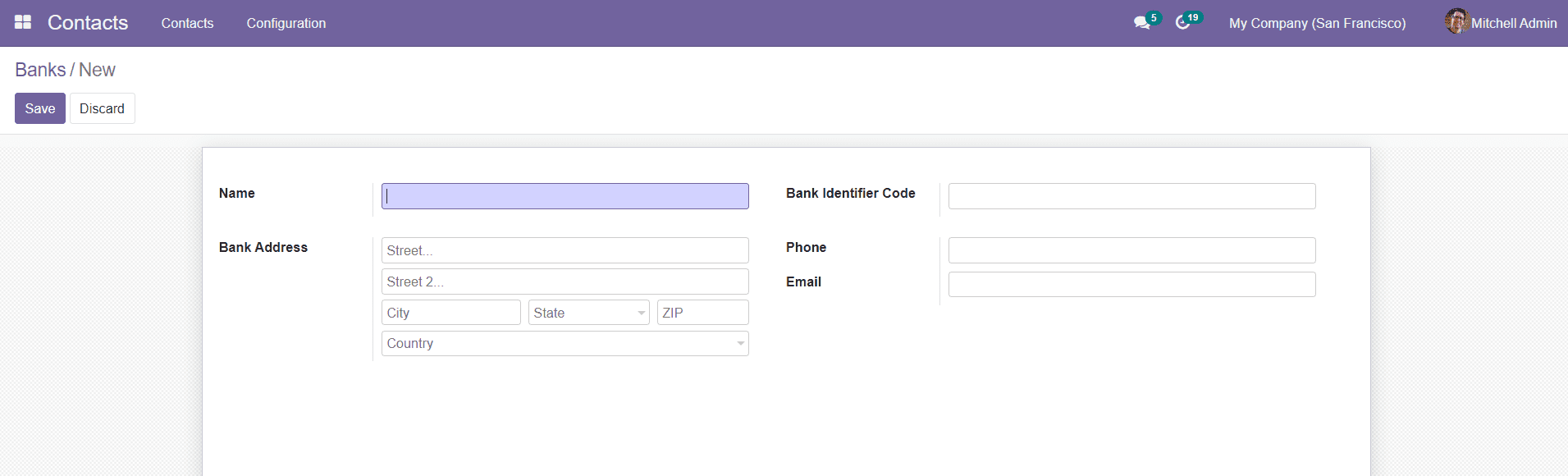Expand the State dropdown arrow
The height and width of the screenshot is (476, 1568).
point(639,313)
